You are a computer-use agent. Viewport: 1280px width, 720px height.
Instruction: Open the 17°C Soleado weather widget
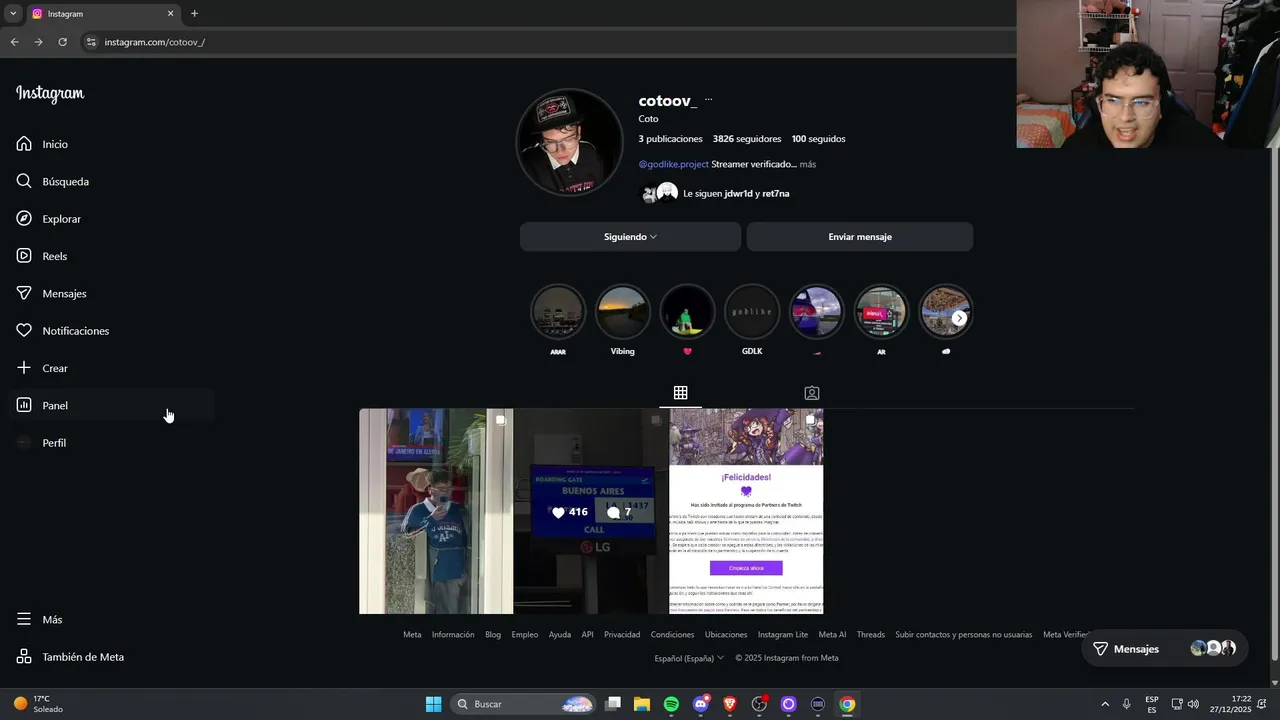coord(38,704)
